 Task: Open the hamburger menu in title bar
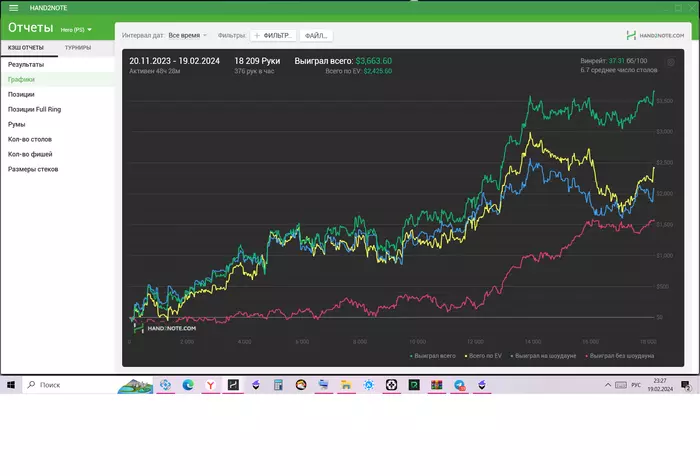click(14, 8)
